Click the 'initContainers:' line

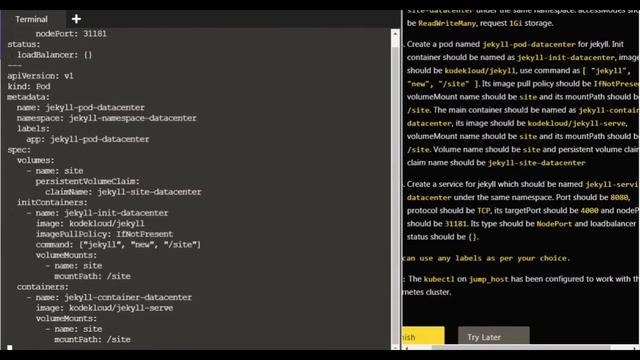[x=52, y=202]
